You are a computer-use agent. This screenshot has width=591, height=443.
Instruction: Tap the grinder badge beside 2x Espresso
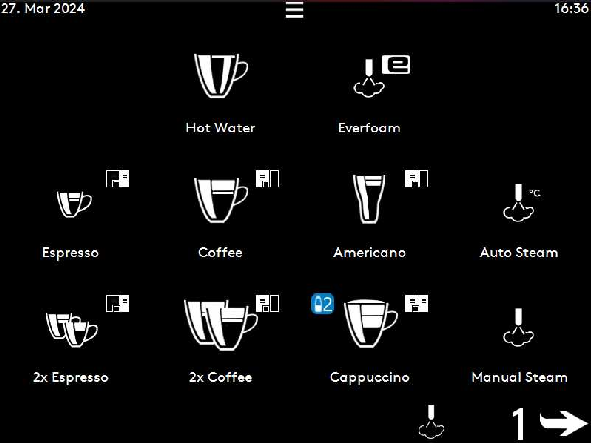pos(118,304)
